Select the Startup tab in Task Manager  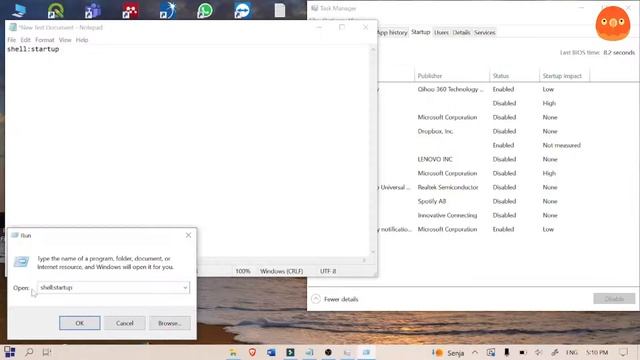pyautogui.click(x=420, y=32)
